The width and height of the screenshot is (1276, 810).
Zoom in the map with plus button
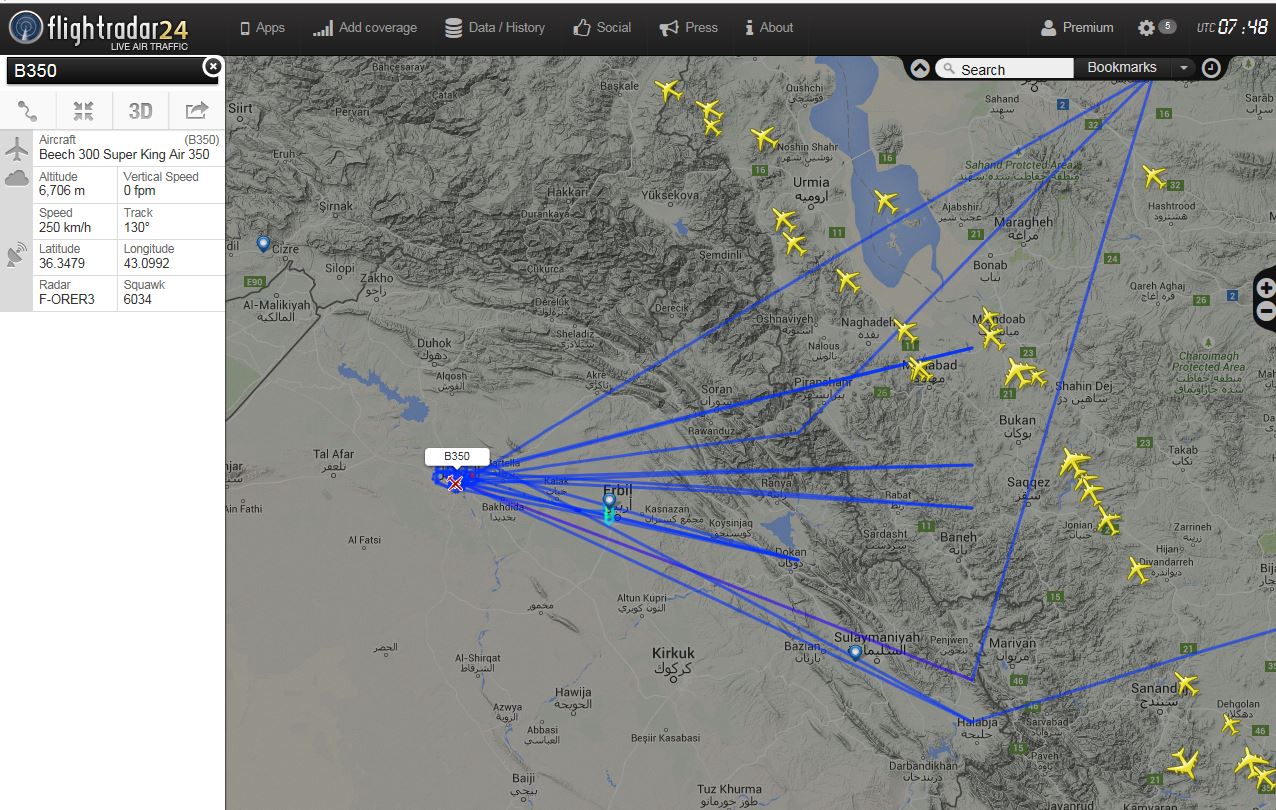1266,289
